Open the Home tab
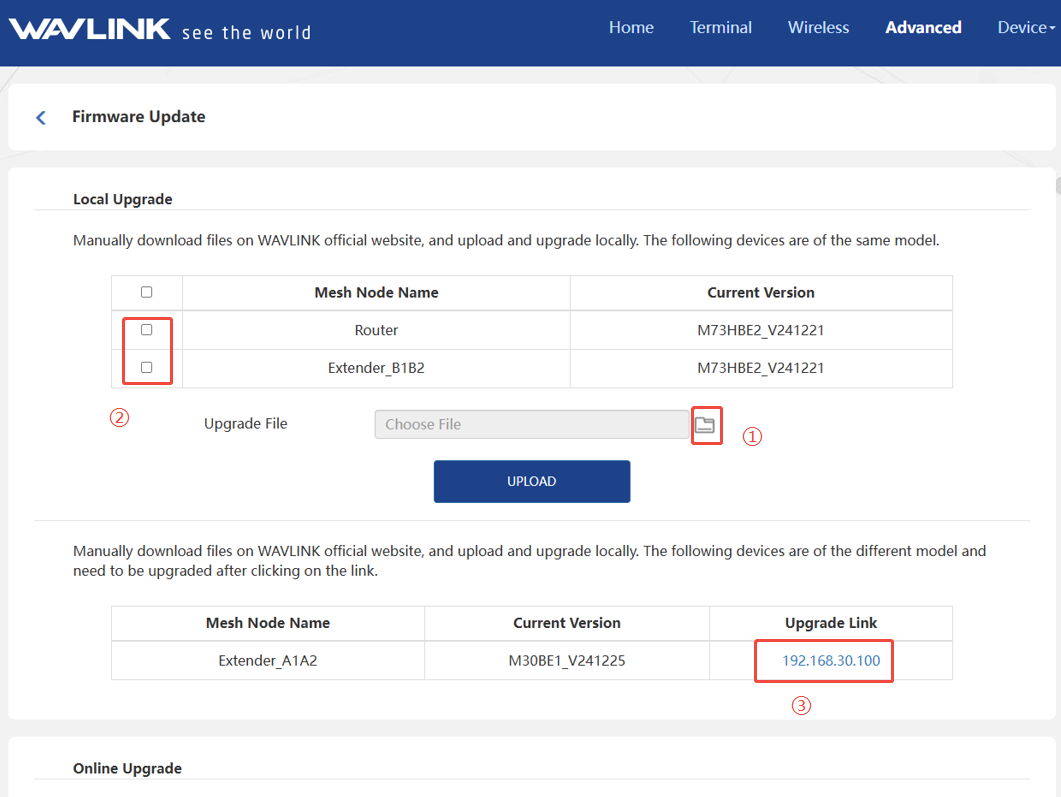This screenshot has width=1061, height=797. click(631, 28)
